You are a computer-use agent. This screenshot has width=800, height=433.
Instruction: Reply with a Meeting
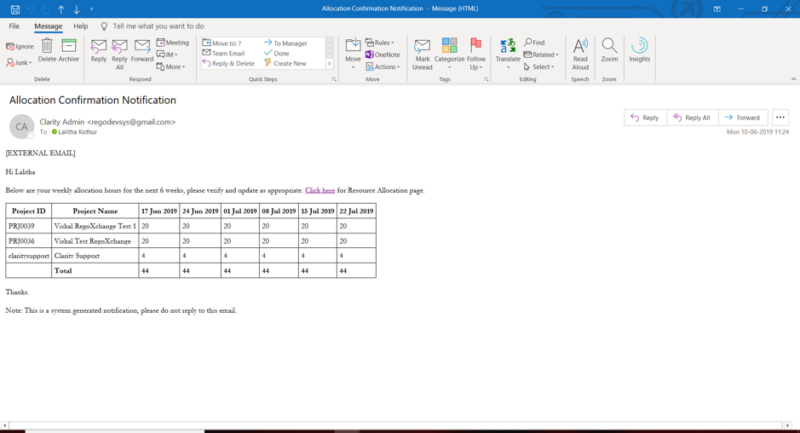[x=173, y=42]
